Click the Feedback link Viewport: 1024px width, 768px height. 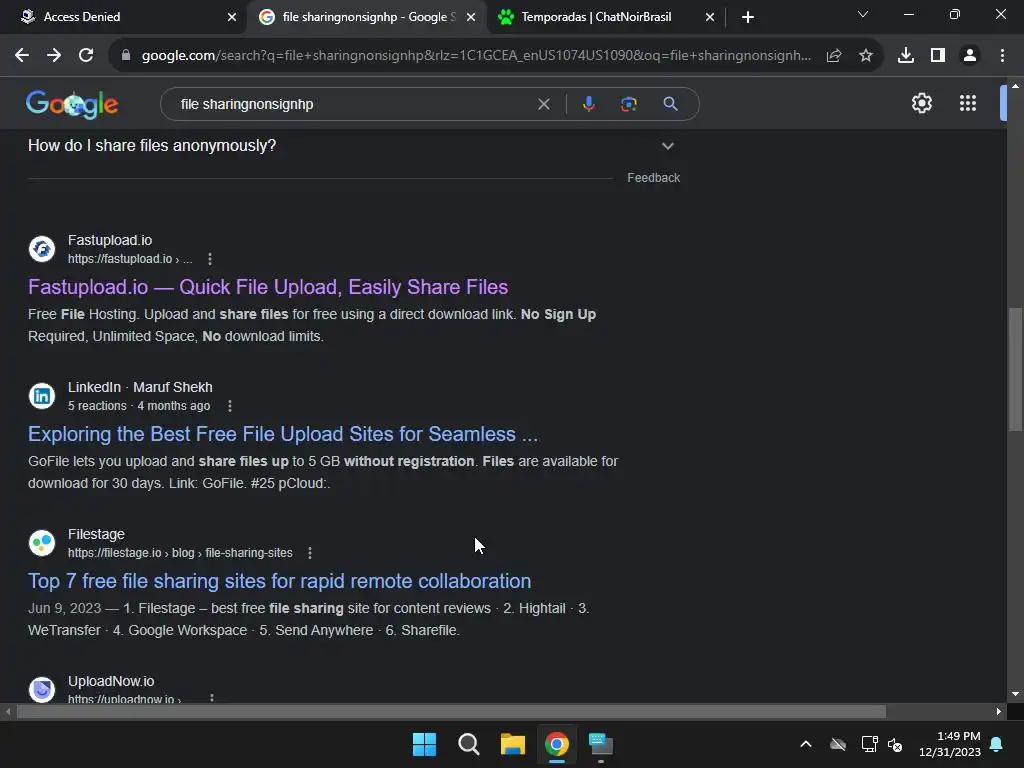tap(654, 178)
